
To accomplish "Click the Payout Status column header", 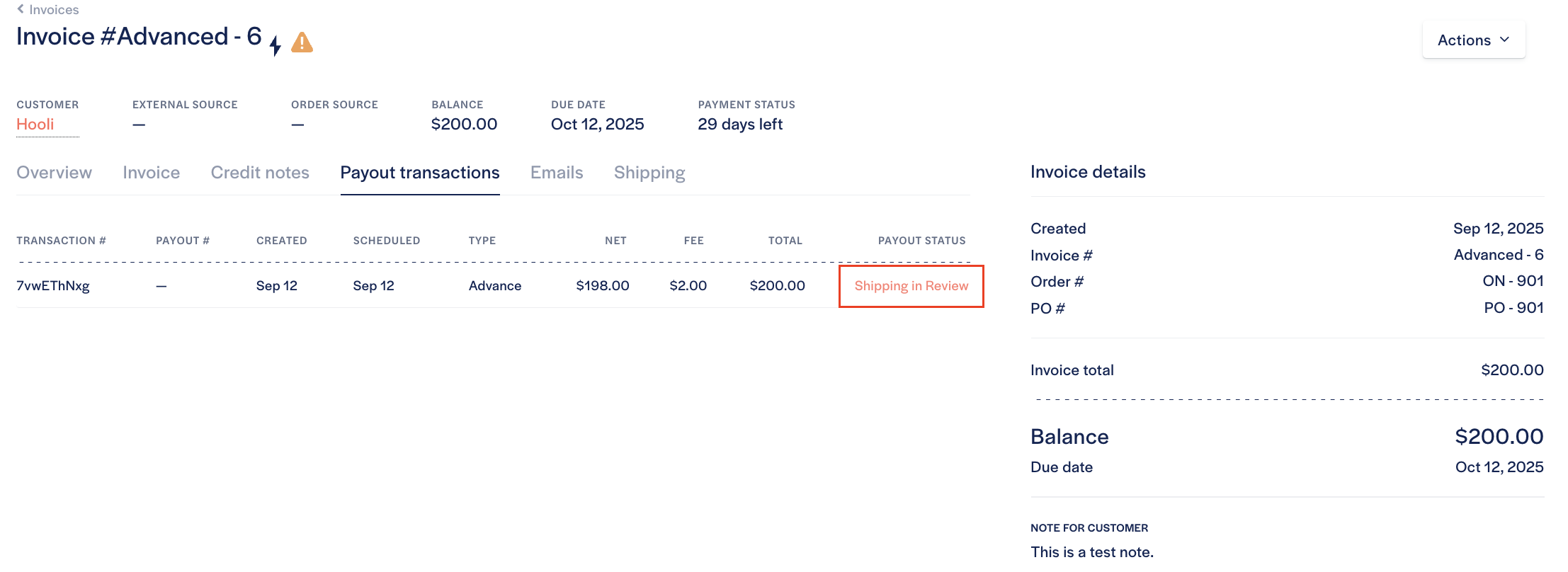I will tap(921, 241).
